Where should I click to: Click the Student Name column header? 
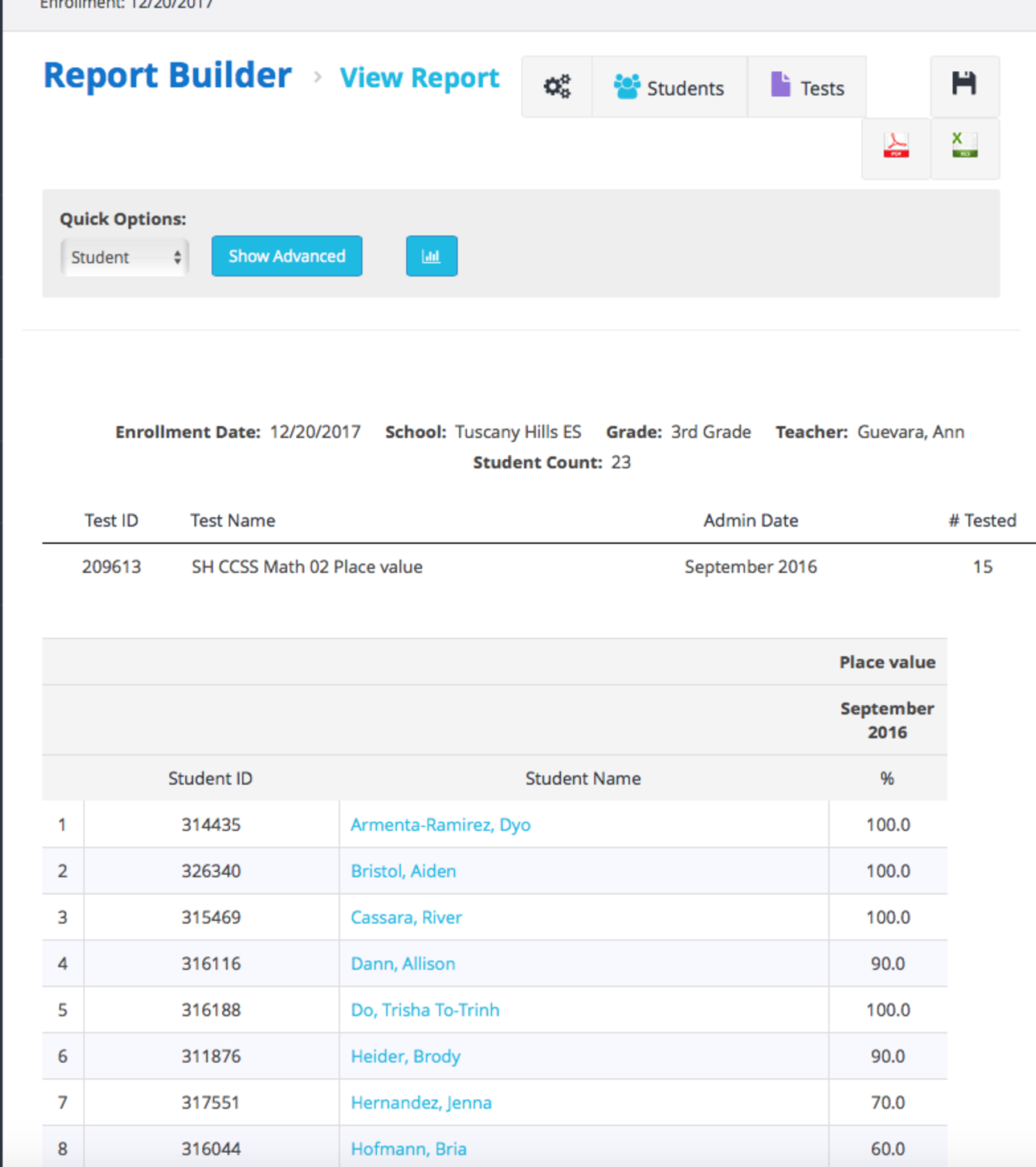tap(582, 778)
